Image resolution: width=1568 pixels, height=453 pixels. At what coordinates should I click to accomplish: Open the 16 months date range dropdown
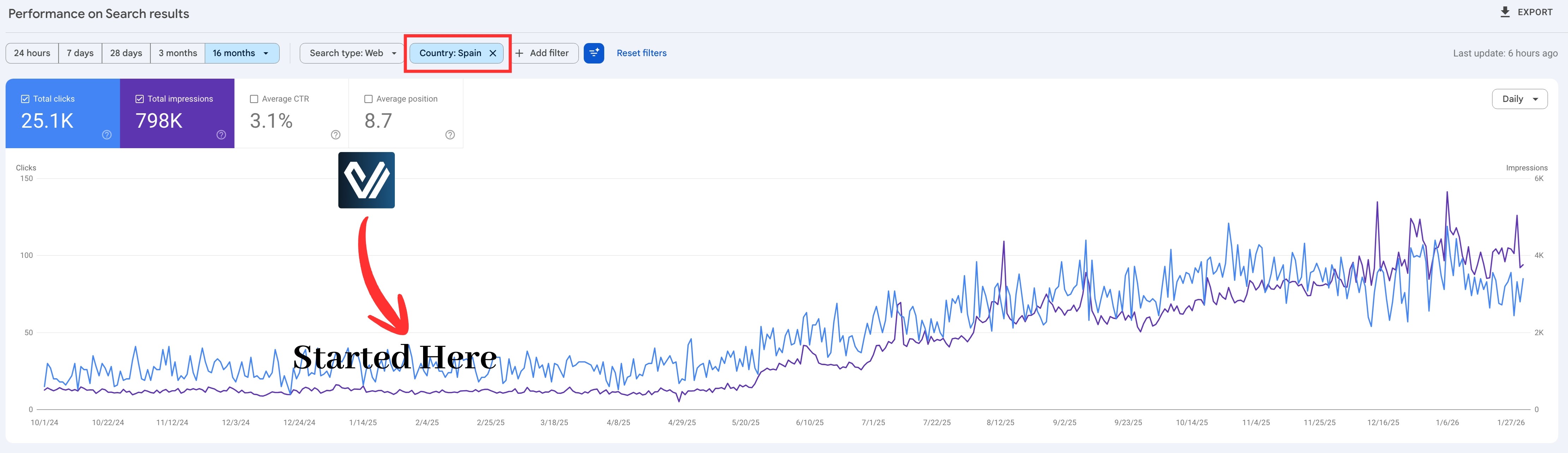point(242,53)
